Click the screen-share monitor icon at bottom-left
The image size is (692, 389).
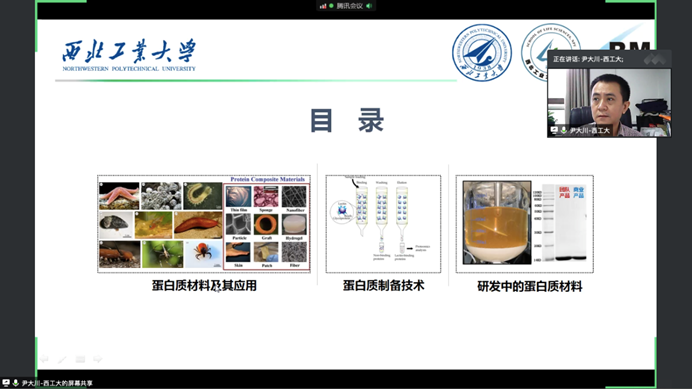pyautogui.click(x=6, y=383)
